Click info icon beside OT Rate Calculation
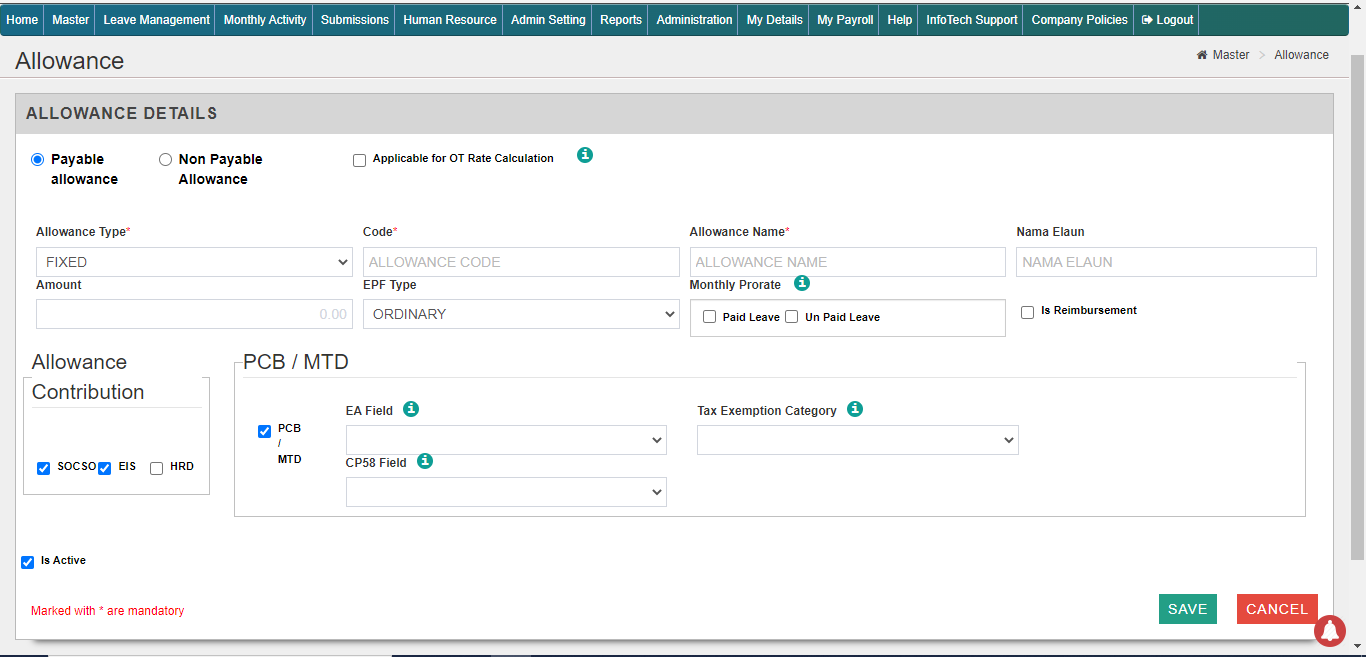The width and height of the screenshot is (1366, 657). point(585,155)
